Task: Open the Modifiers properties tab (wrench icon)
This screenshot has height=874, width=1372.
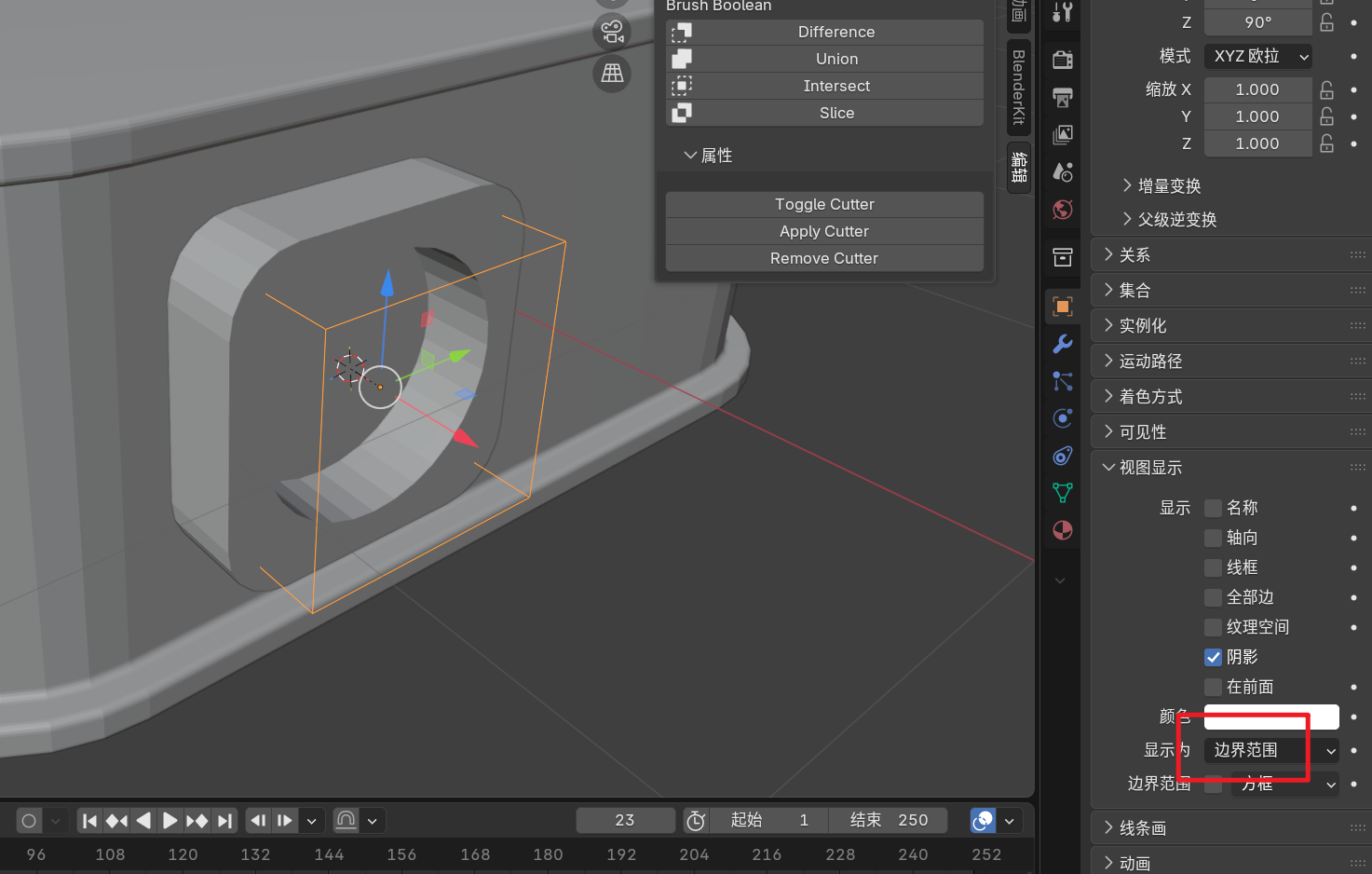Action: pyautogui.click(x=1062, y=344)
